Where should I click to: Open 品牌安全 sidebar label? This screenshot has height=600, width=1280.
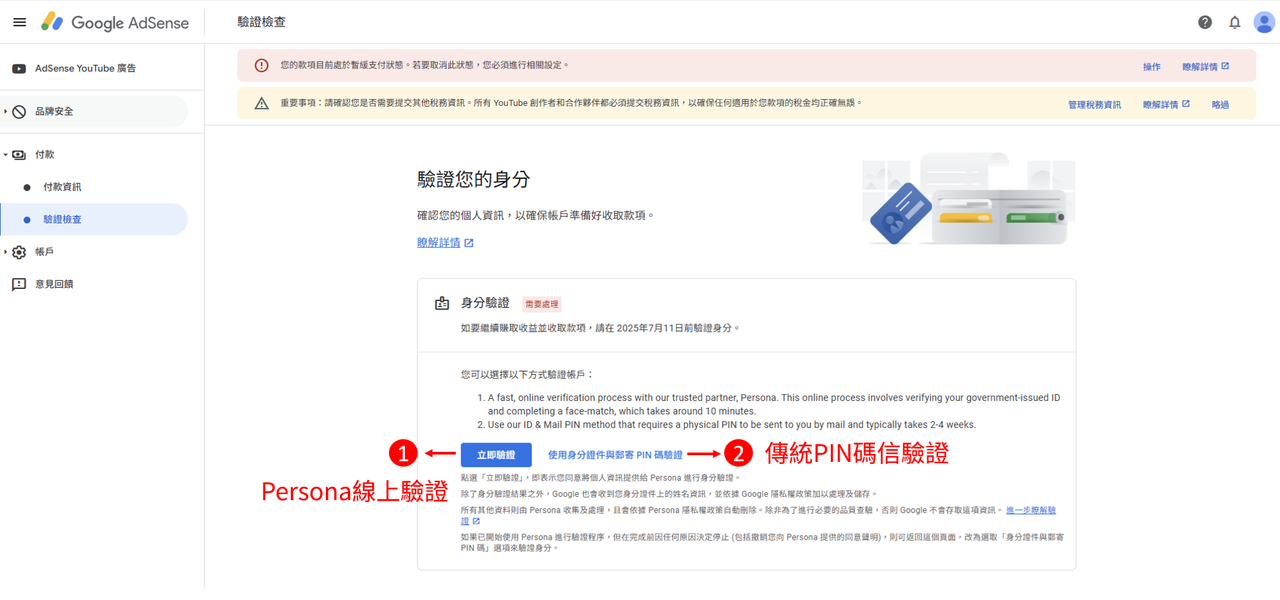click(54, 112)
